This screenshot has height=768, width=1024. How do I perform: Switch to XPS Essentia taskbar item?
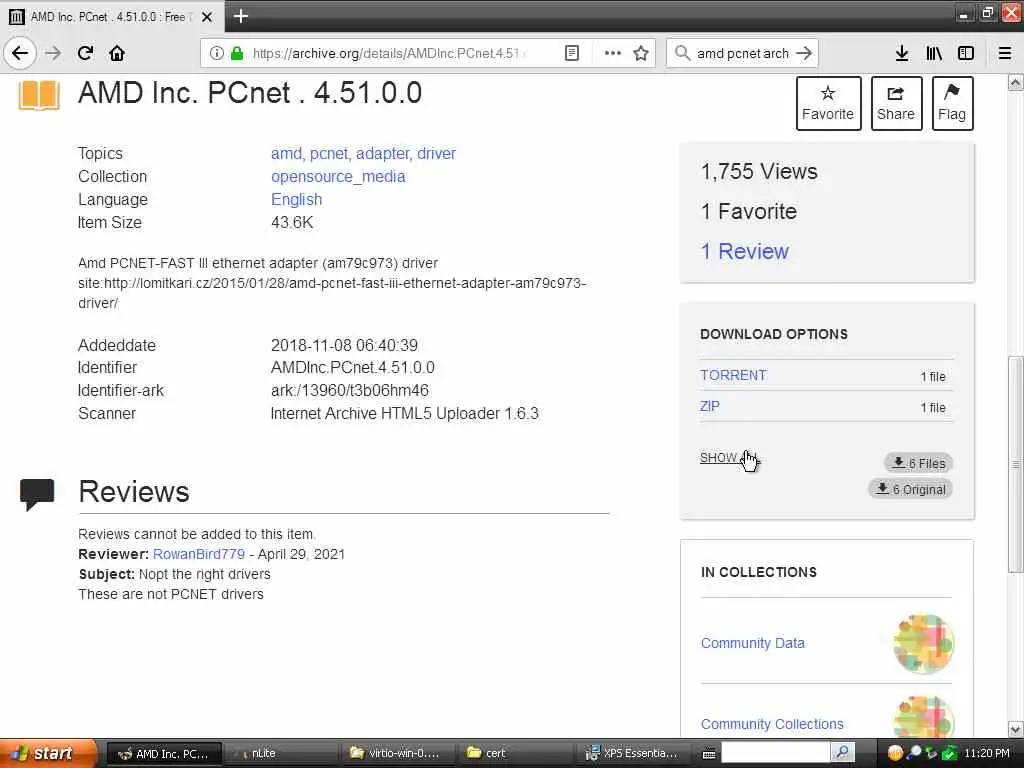pos(632,754)
